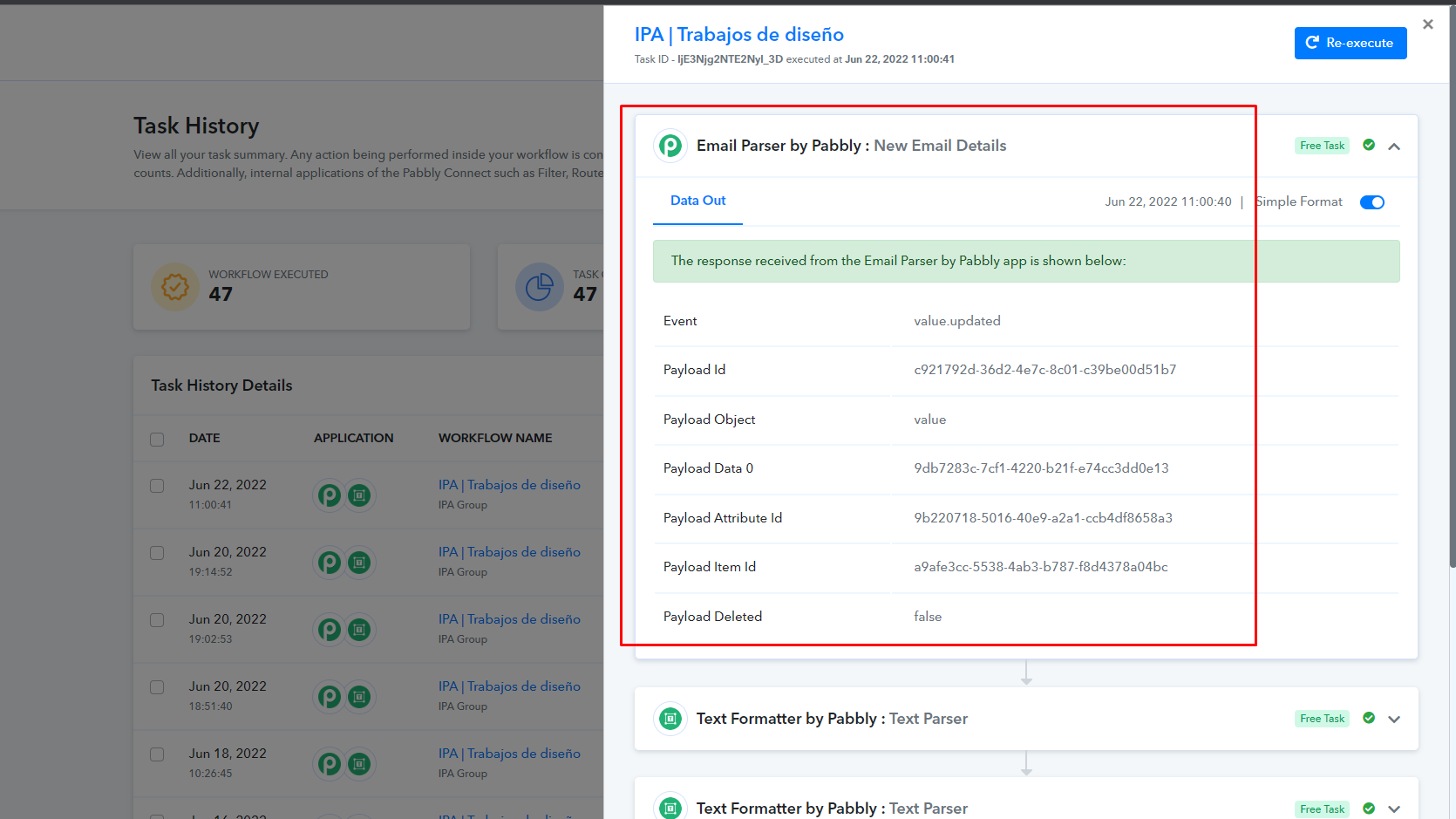
Task: Click Text Formatter icon in 10:26:45 row
Action: pyautogui.click(x=359, y=764)
